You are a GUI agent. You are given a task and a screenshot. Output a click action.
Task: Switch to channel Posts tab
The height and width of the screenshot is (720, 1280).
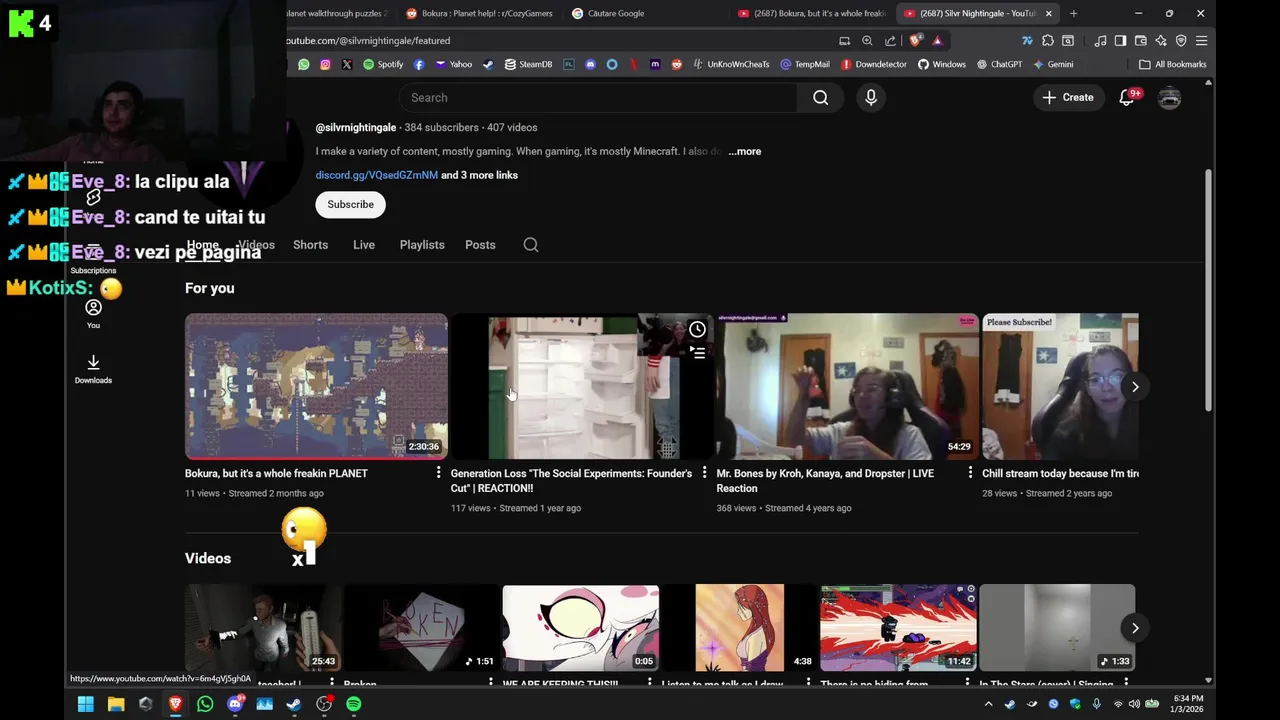(480, 245)
